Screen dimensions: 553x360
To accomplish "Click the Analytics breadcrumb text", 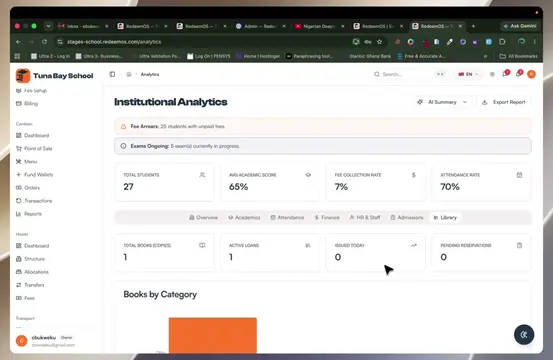I will pos(150,74).
